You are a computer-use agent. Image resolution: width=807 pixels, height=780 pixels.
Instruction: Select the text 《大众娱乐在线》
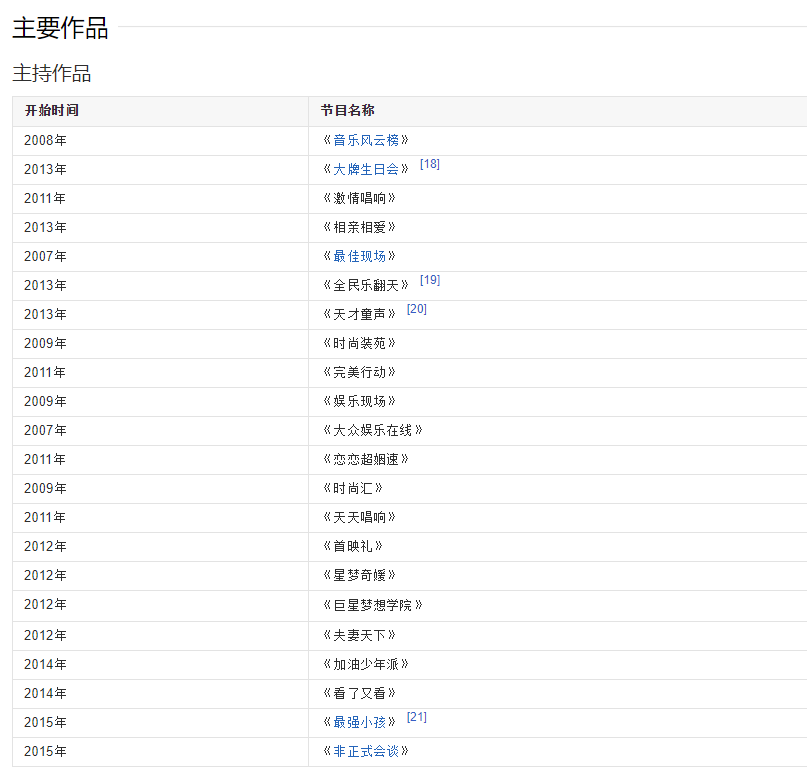(x=373, y=430)
